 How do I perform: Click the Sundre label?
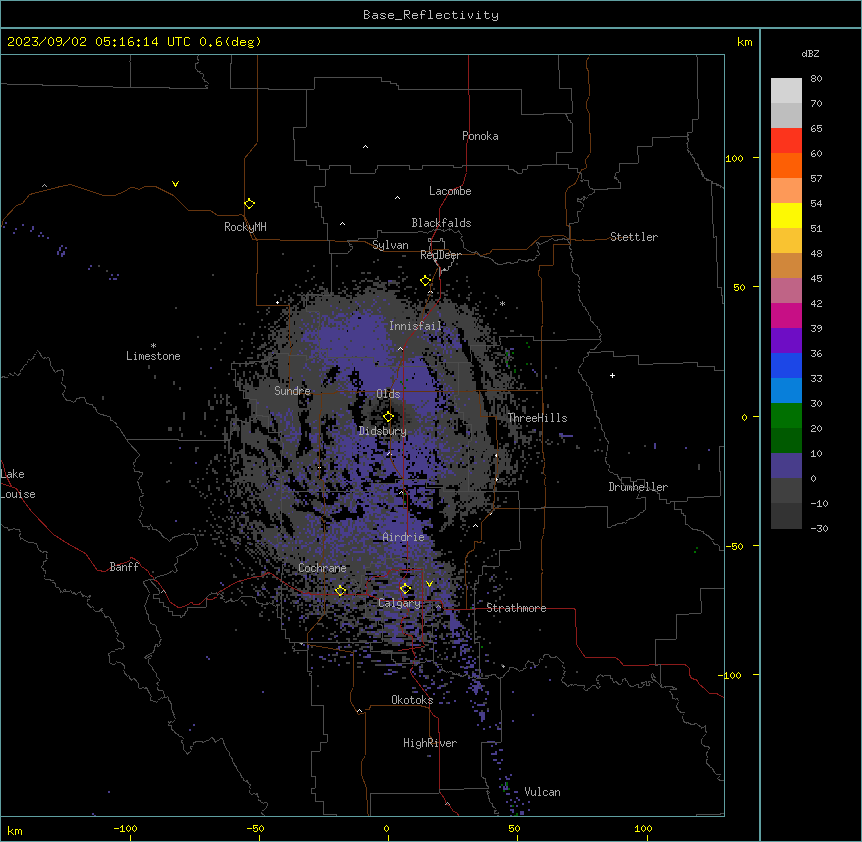(x=292, y=391)
